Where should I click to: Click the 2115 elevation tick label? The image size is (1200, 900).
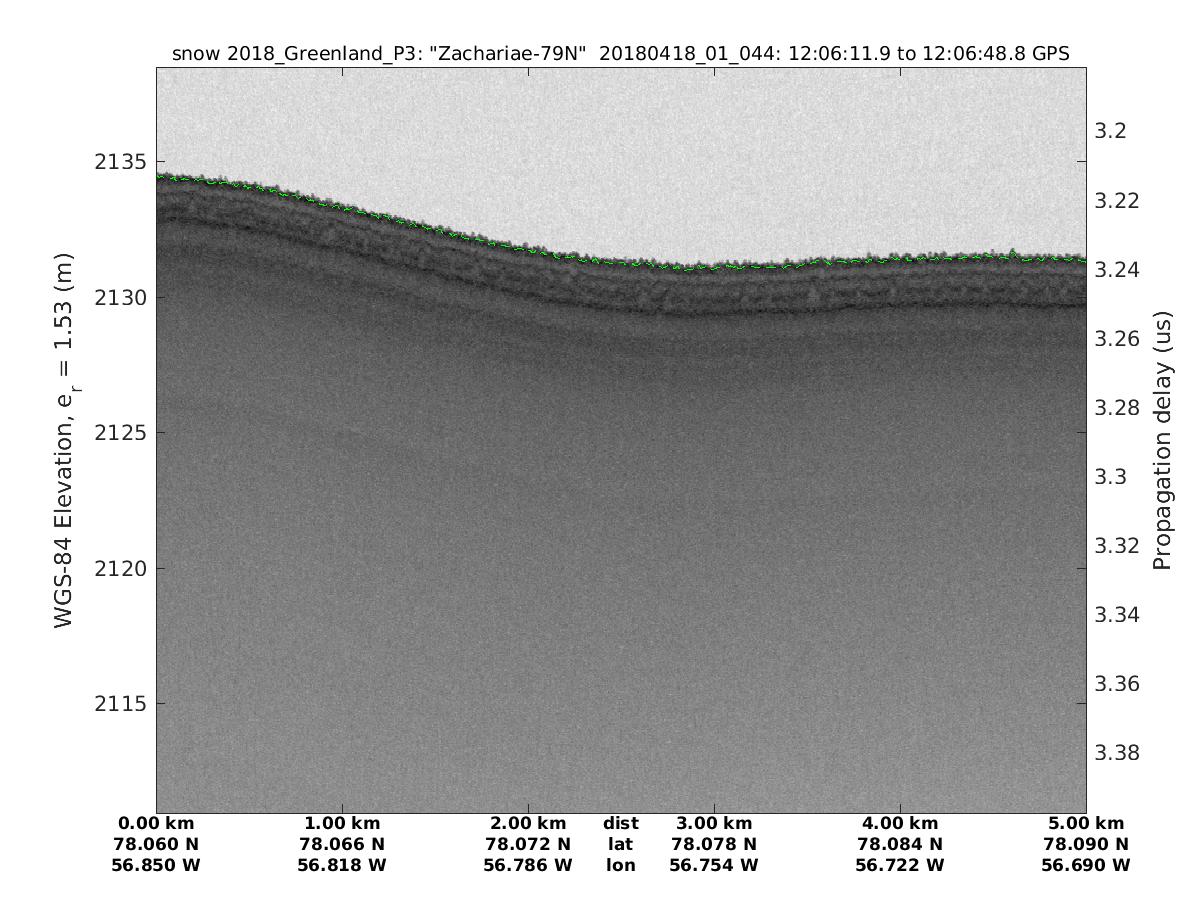(122, 704)
